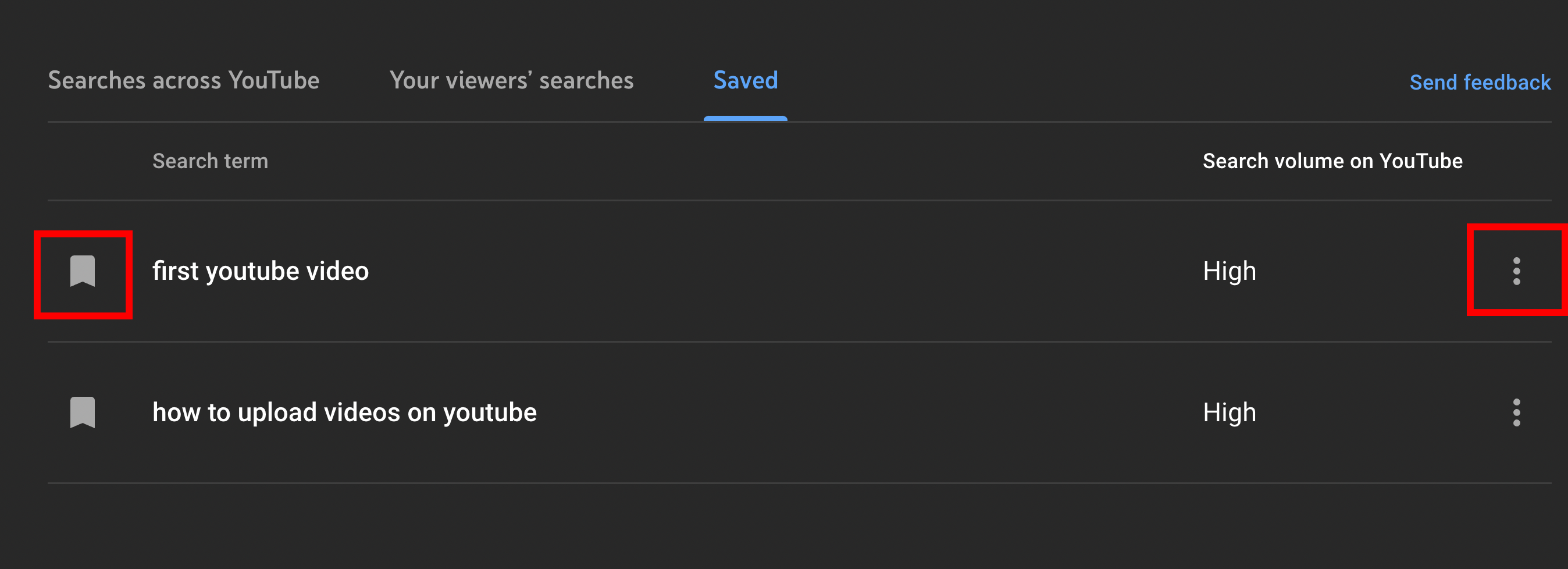Open more options for 'first youtube video'
Viewport: 1568px width, 569px height.
click(x=1516, y=271)
